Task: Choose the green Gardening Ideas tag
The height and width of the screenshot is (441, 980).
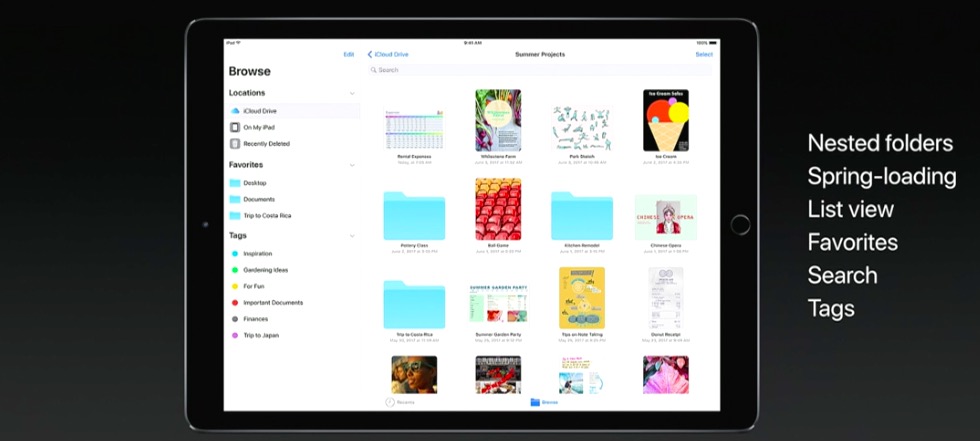Action: point(265,270)
